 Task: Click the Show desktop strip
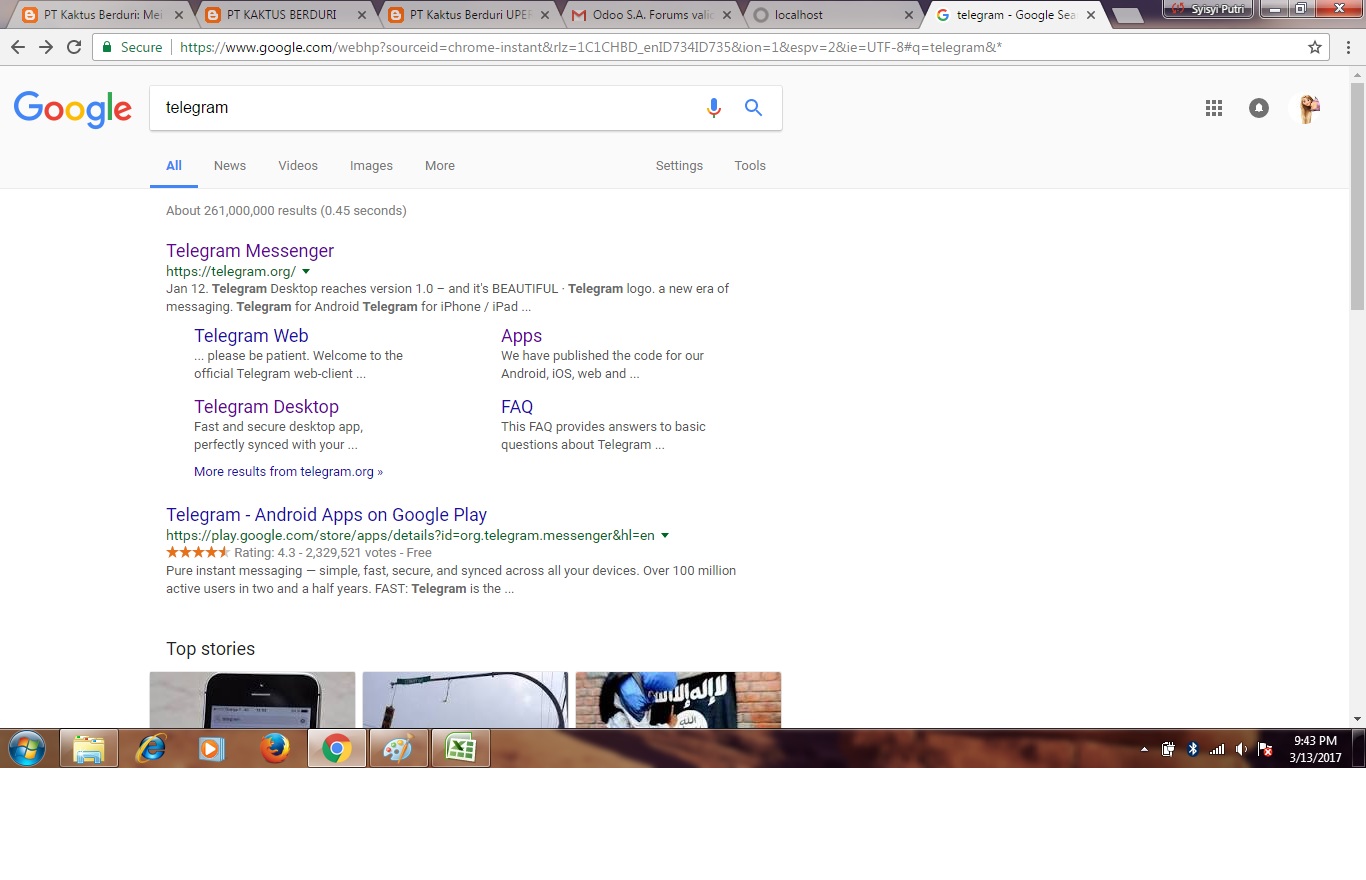click(1359, 748)
